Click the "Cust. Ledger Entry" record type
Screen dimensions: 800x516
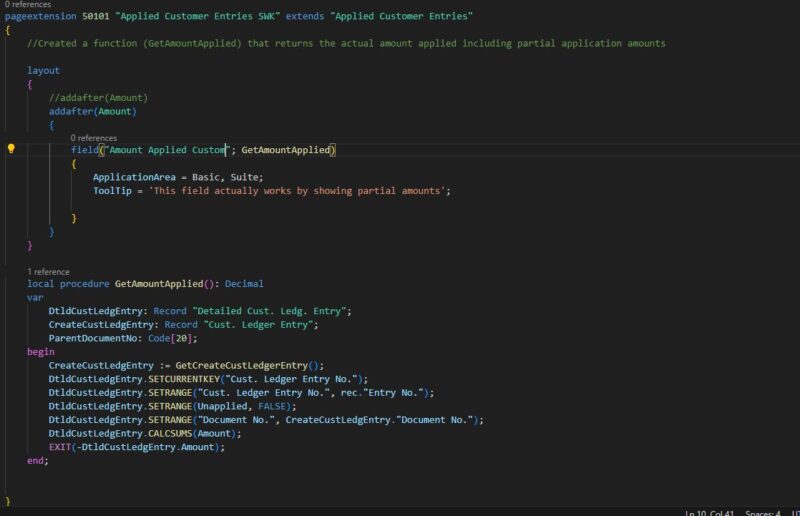click(x=258, y=325)
